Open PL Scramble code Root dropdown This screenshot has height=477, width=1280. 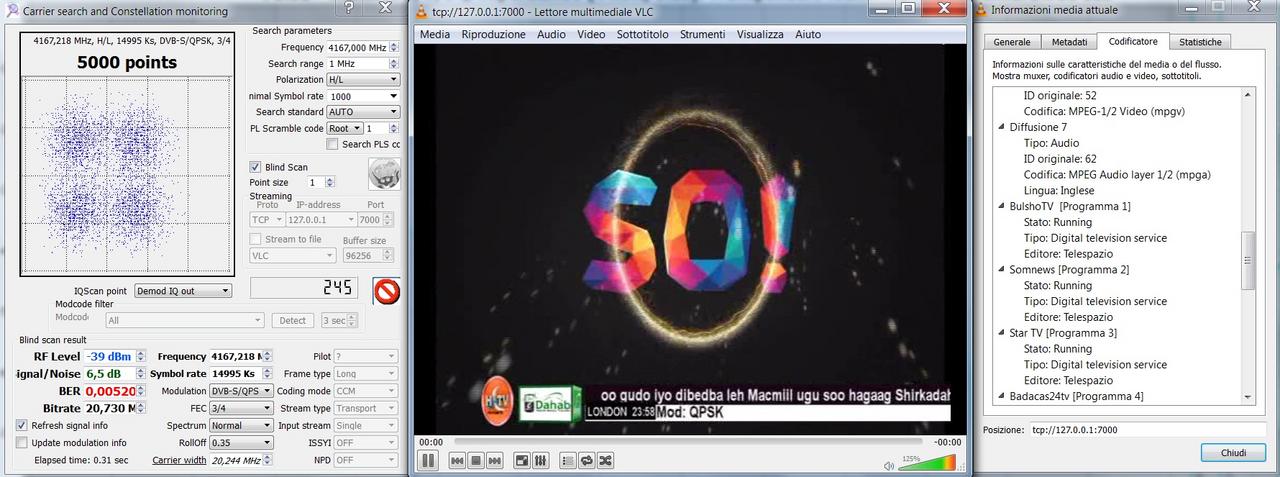[343, 128]
